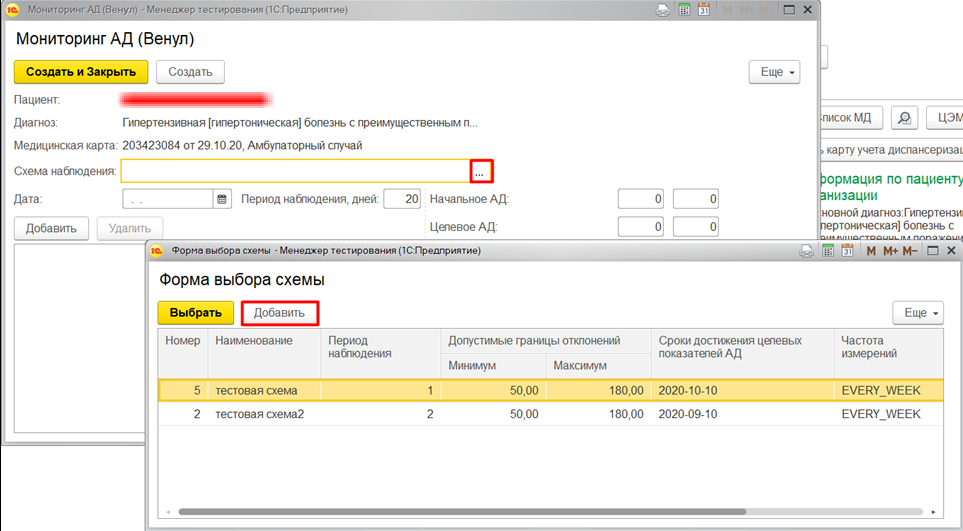
Task: Click Добавить in the scheme selection form
Action: pyautogui.click(x=279, y=313)
